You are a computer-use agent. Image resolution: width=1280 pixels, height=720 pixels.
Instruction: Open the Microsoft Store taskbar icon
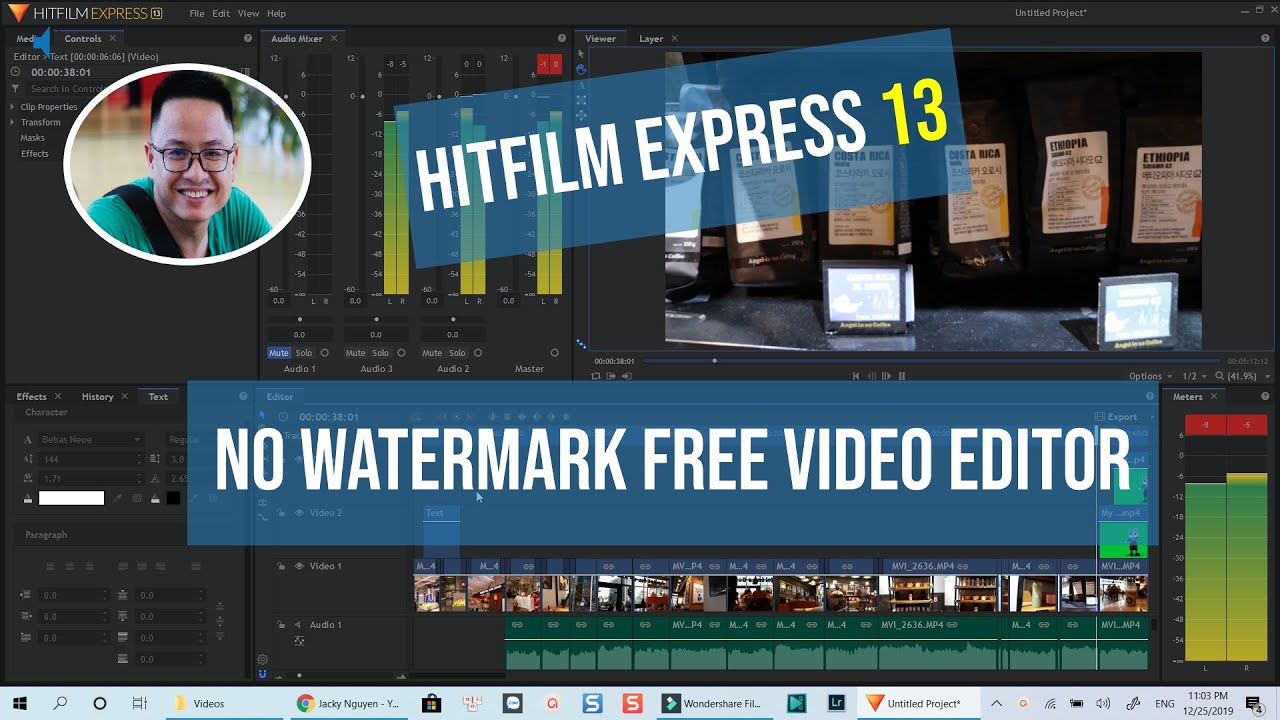coord(431,703)
